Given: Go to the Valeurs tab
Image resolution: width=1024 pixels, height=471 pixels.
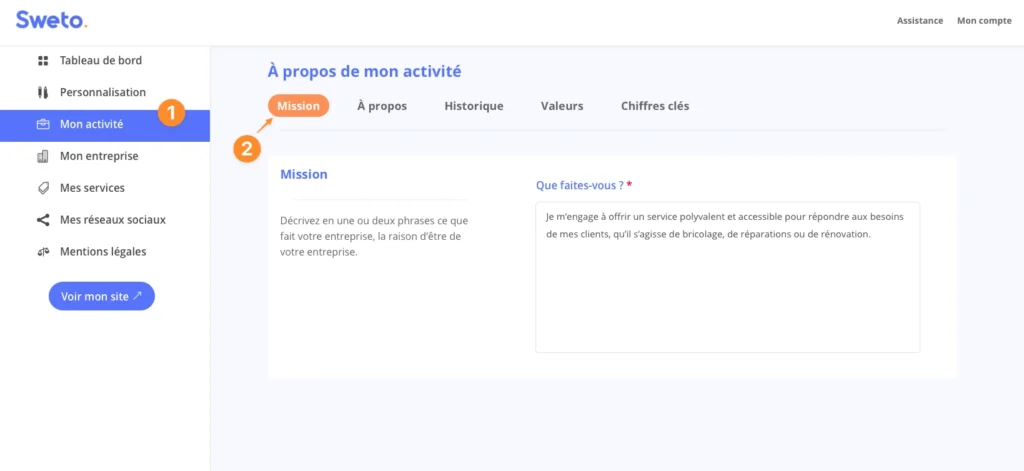Looking at the screenshot, I should [x=561, y=106].
